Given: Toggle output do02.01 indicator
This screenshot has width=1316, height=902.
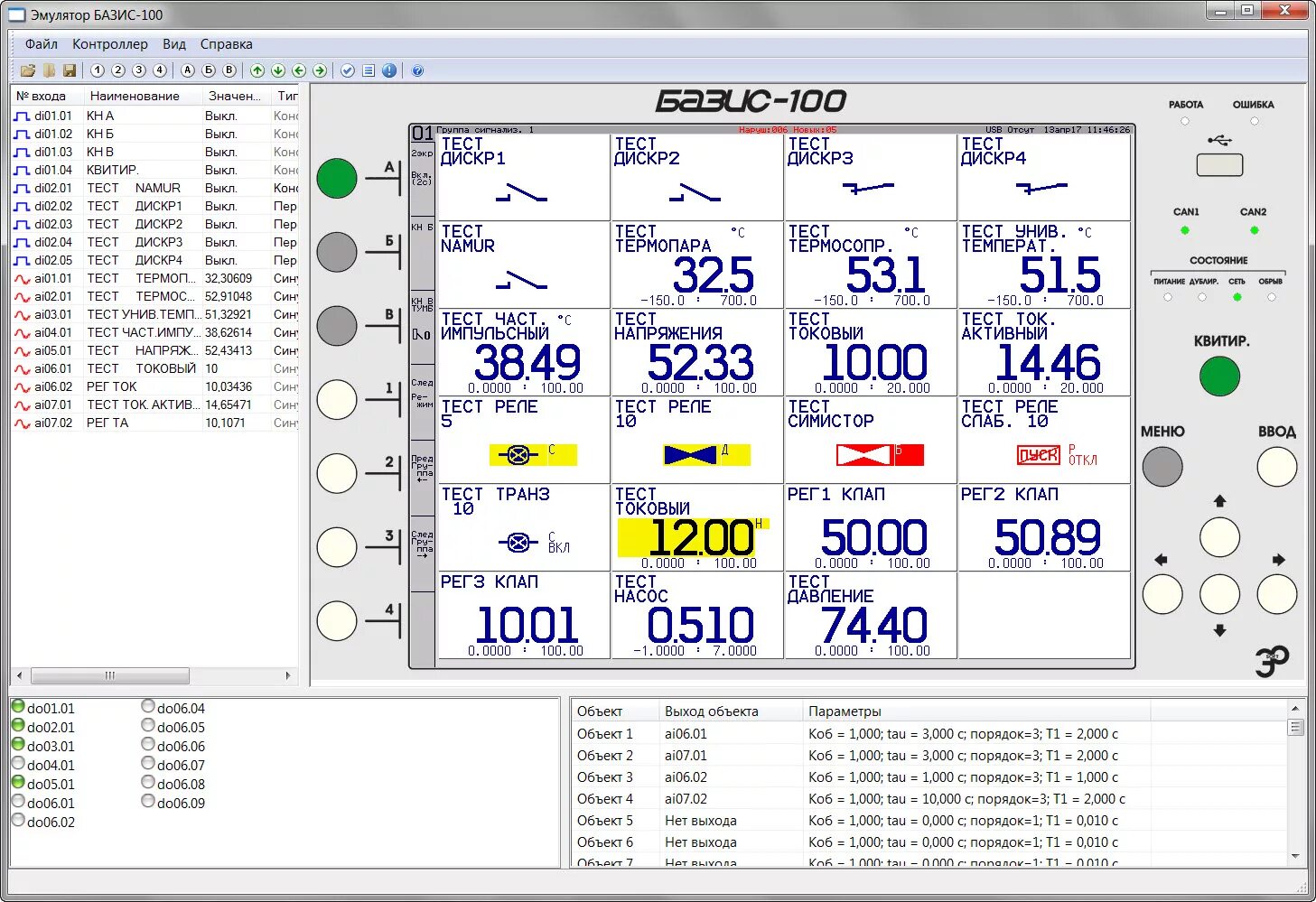Looking at the screenshot, I should tap(18, 726).
